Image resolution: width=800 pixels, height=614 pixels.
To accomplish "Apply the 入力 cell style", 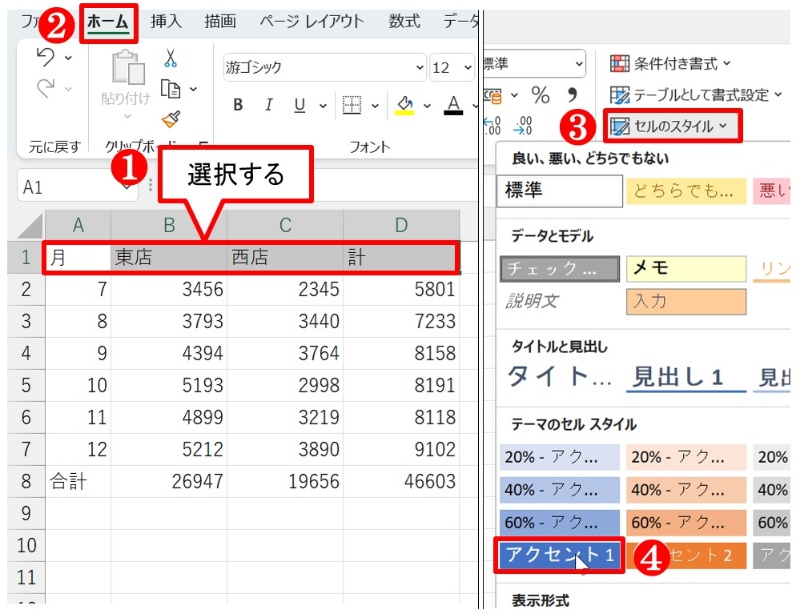I will click(686, 301).
